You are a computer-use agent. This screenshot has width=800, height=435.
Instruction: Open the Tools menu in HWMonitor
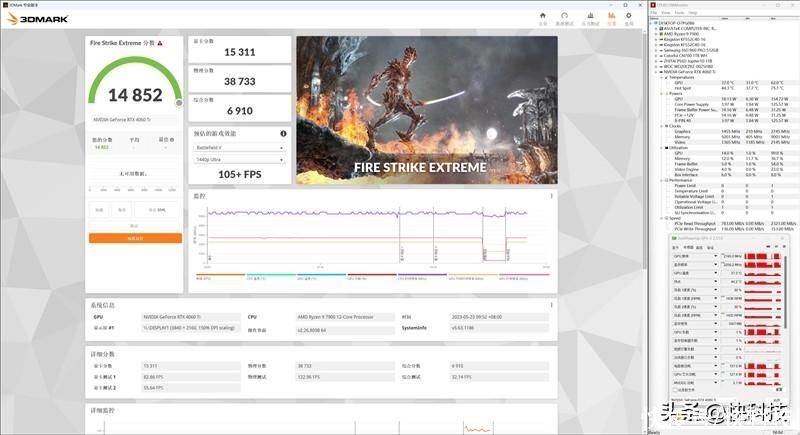pyautogui.click(x=680, y=13)
